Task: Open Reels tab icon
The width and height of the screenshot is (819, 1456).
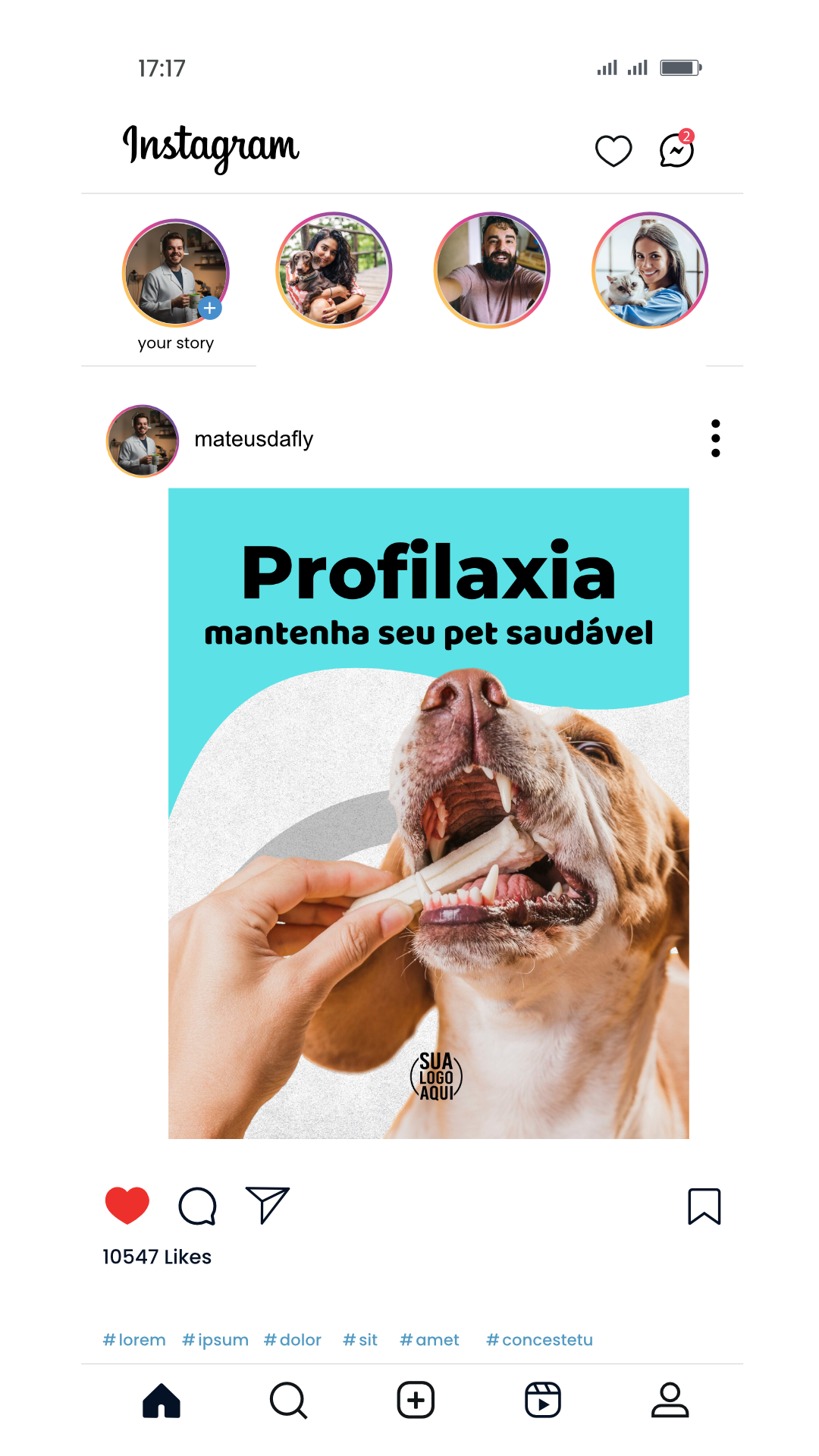Action: pos(543,1400)
